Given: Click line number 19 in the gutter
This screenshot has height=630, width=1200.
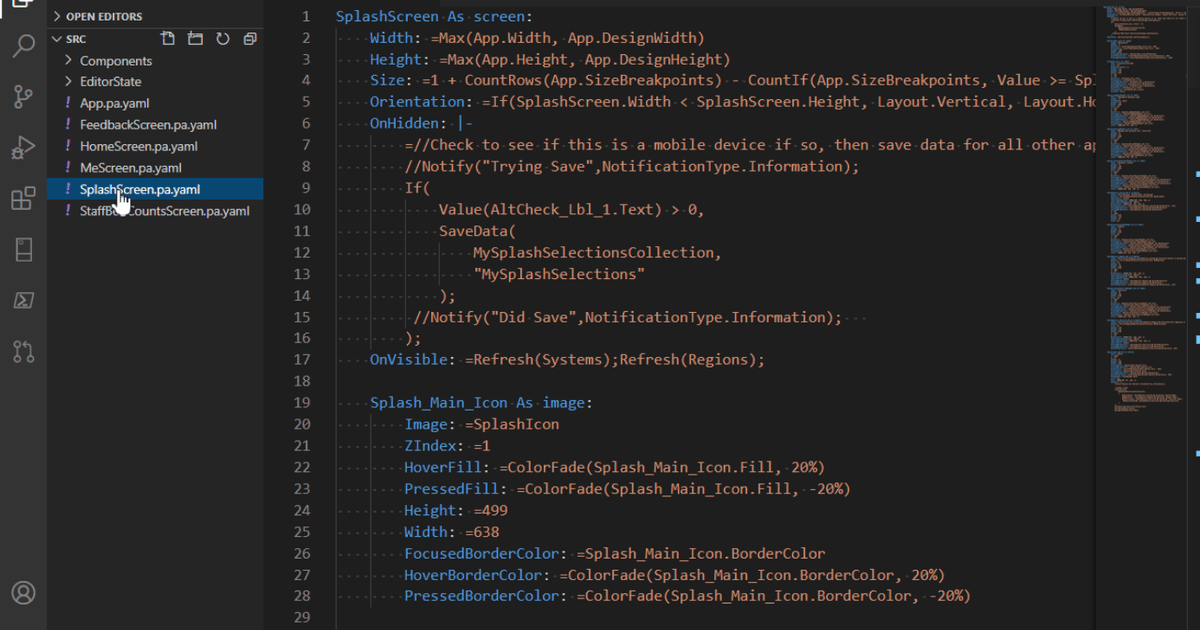Looking at the screenshot, I should point(303,403).
